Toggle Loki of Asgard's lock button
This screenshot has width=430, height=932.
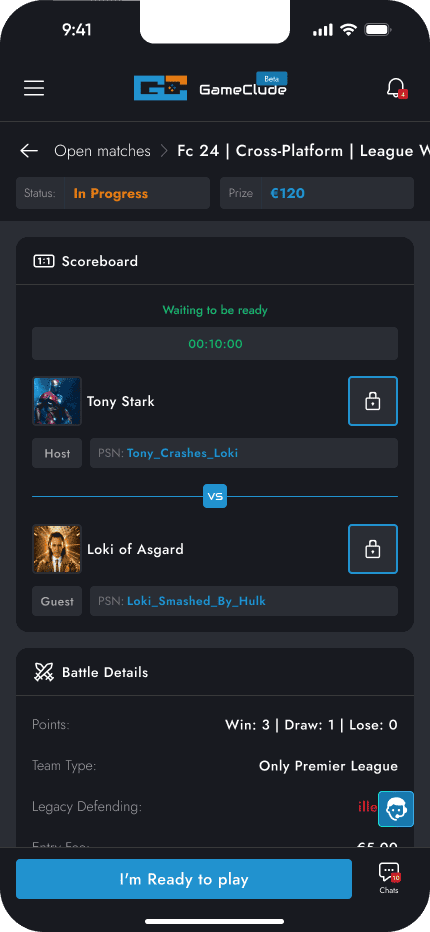click(x=373, y=549)
